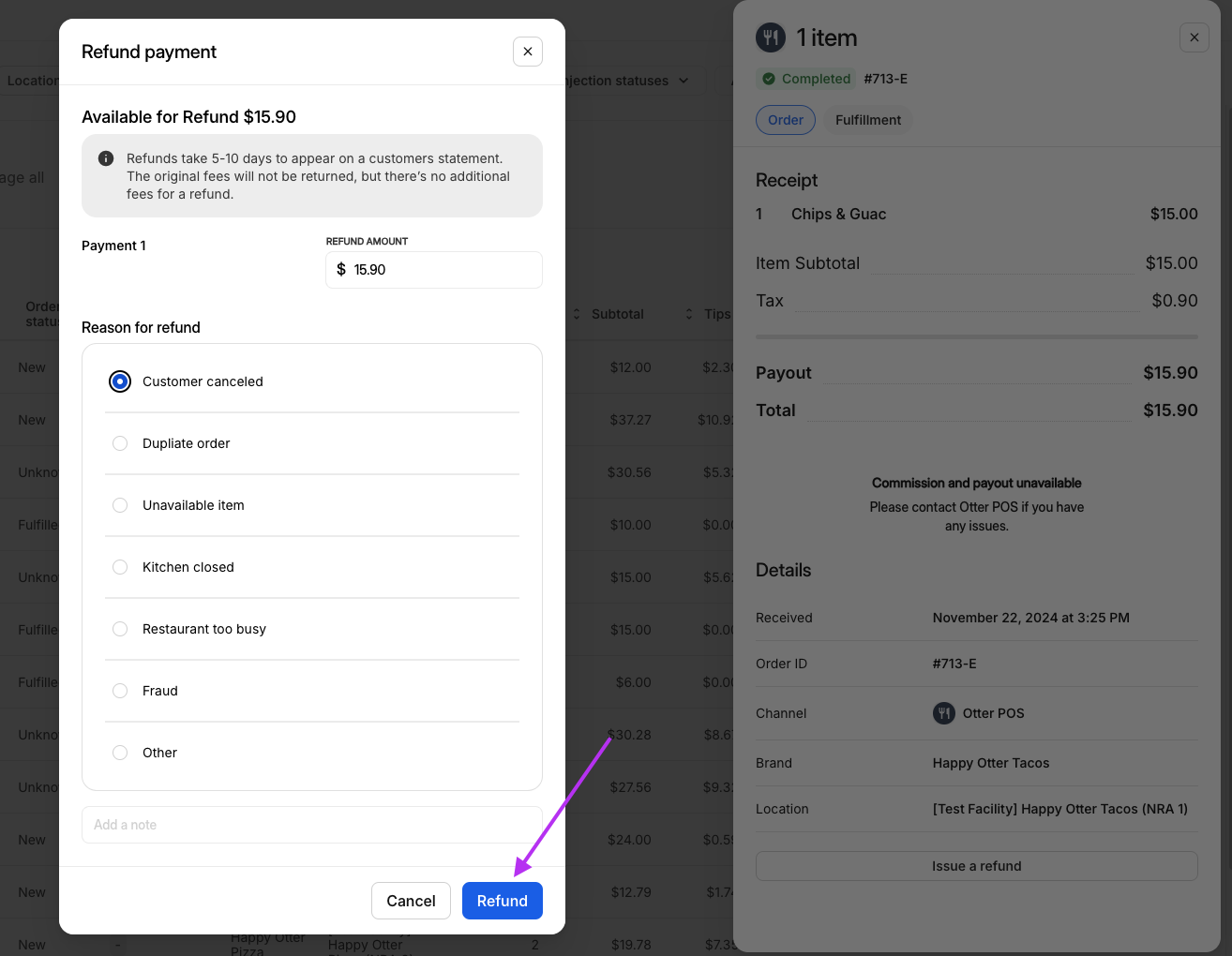Image resolution: width=1232 pixels, height=956 pixels.
Task: Mark Restaurant too busy as reason
Action: [x=120, y=629]
